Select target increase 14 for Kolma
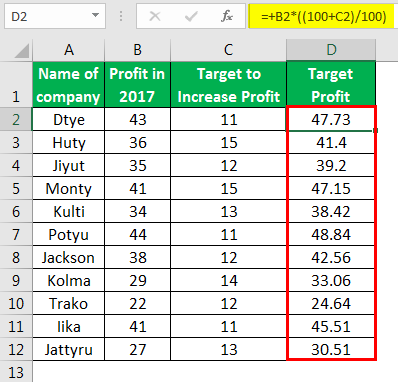This screenshot has width=398, height=382. point(228,280)
